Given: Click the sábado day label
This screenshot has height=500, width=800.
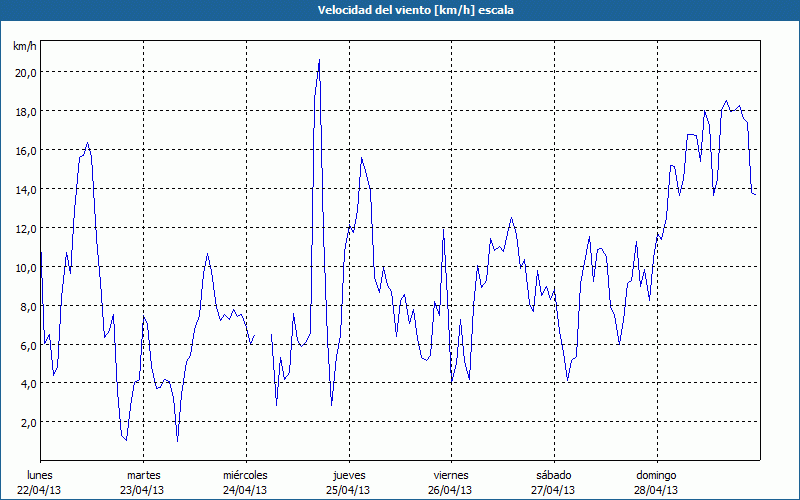Looking at the screenshot, I should 553,475.
